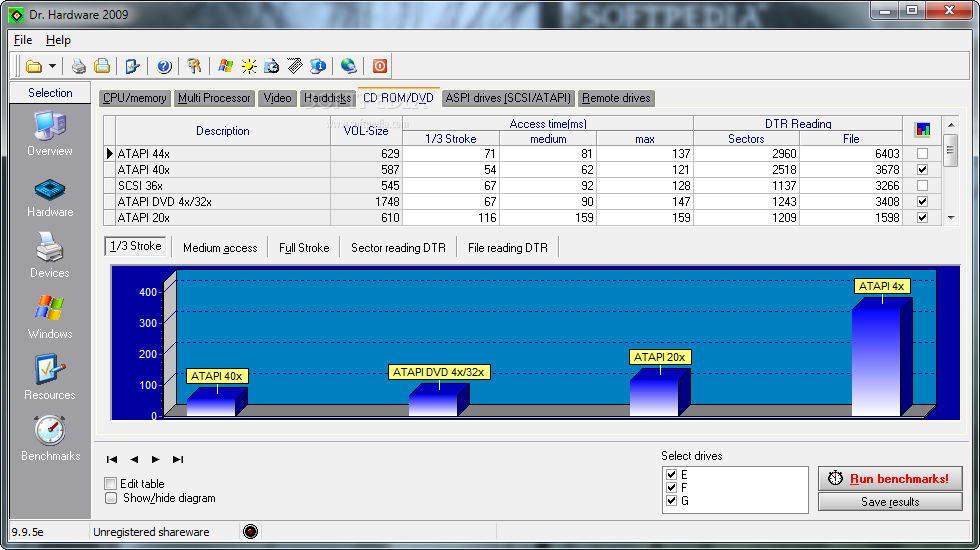The image size is (980, 550).
Task: Switch to the CPU/memory tab
Action: 134,98
